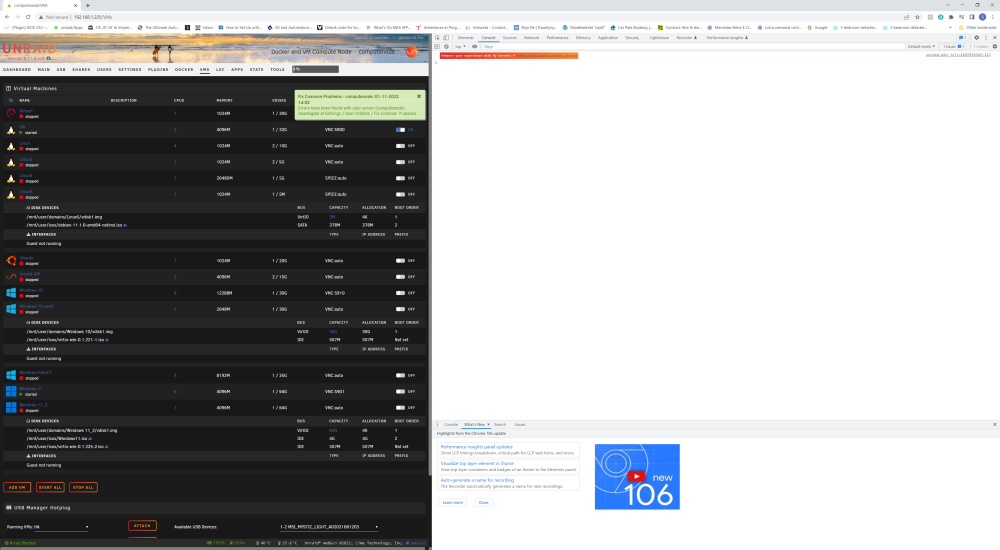The width and height of the screenshot is (1000, 550).
Task: Toggle autostart for Unraid-VM
Action: pos(400,277)
